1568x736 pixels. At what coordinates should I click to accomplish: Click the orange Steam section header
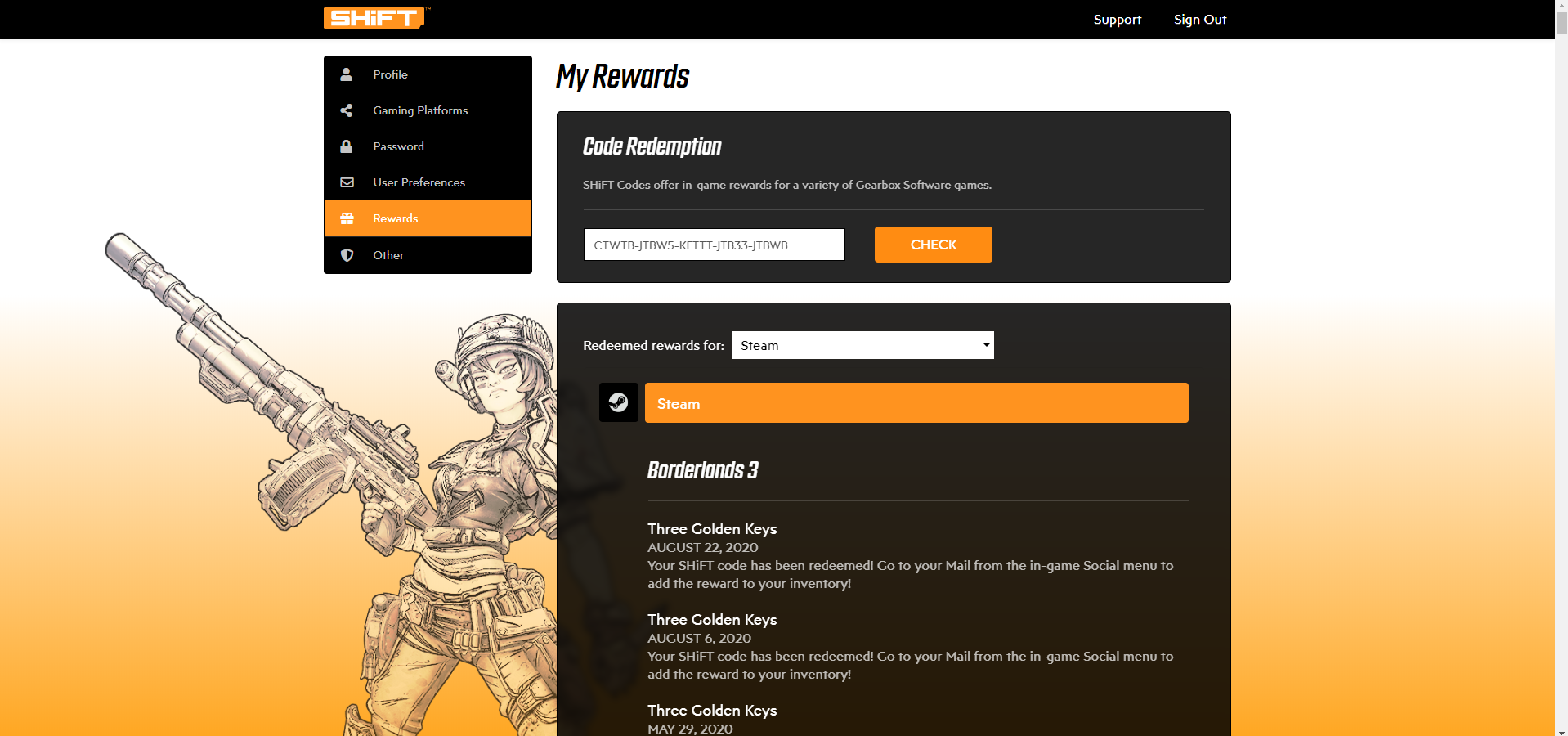click(916, 403)
